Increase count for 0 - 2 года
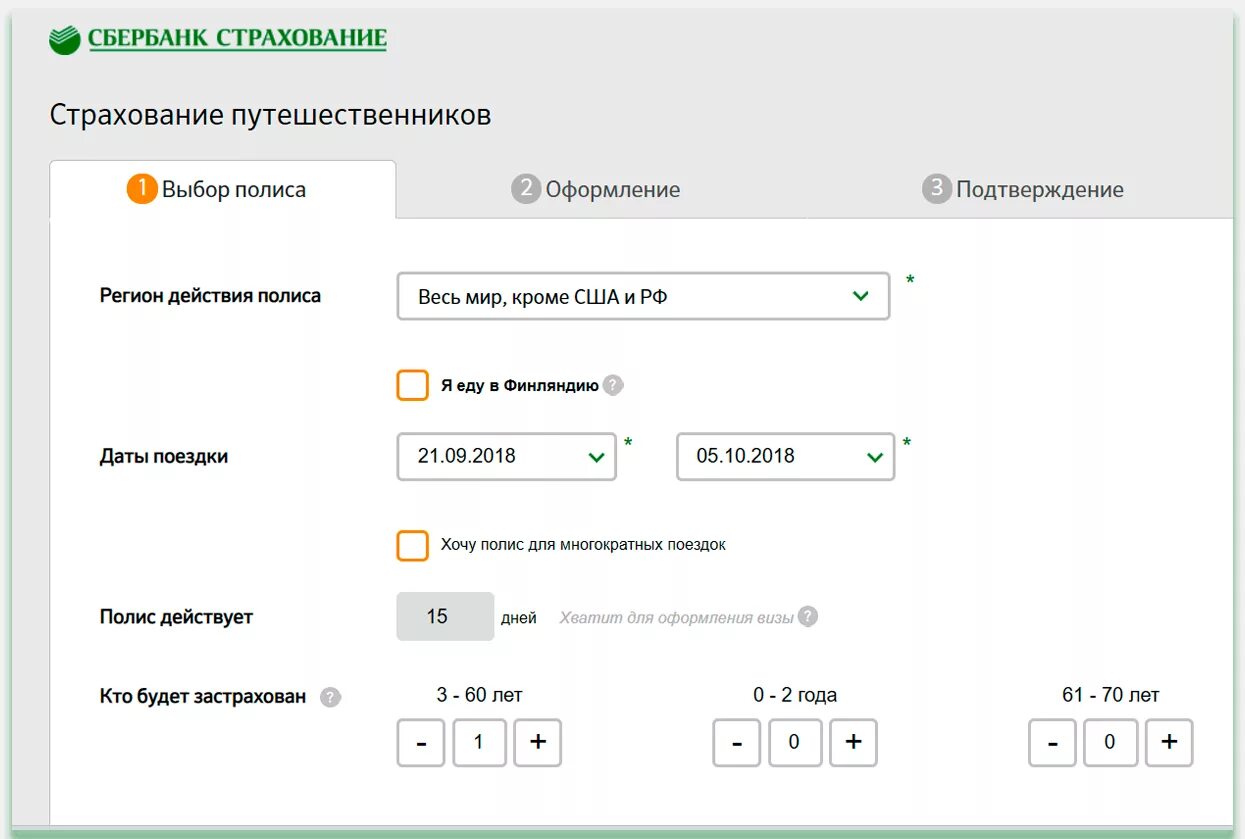1245x839 pixels. 853,743
